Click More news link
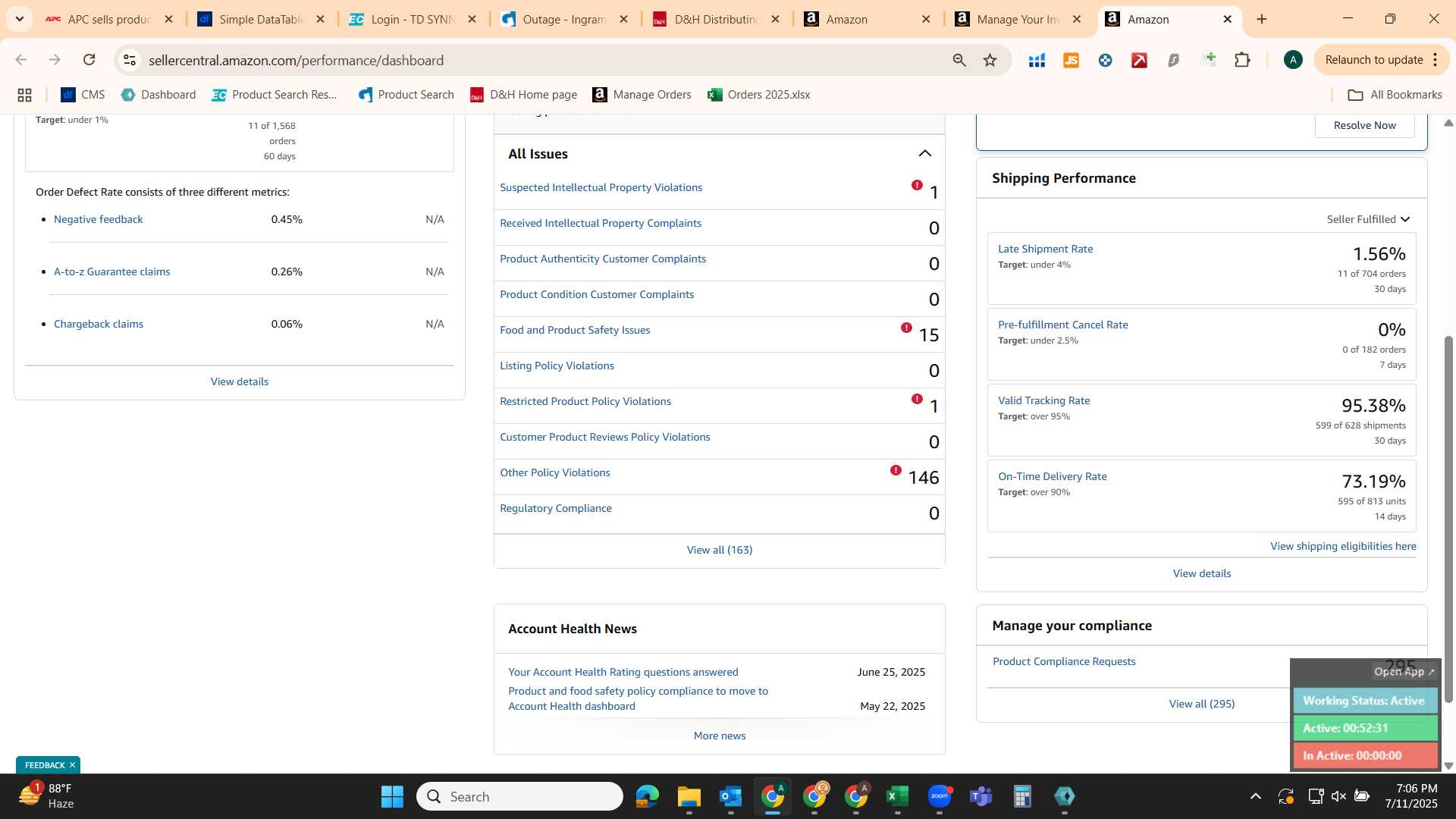Viewport: 1456px width, 819px height. pyautogui.click(x=720, y=736)
